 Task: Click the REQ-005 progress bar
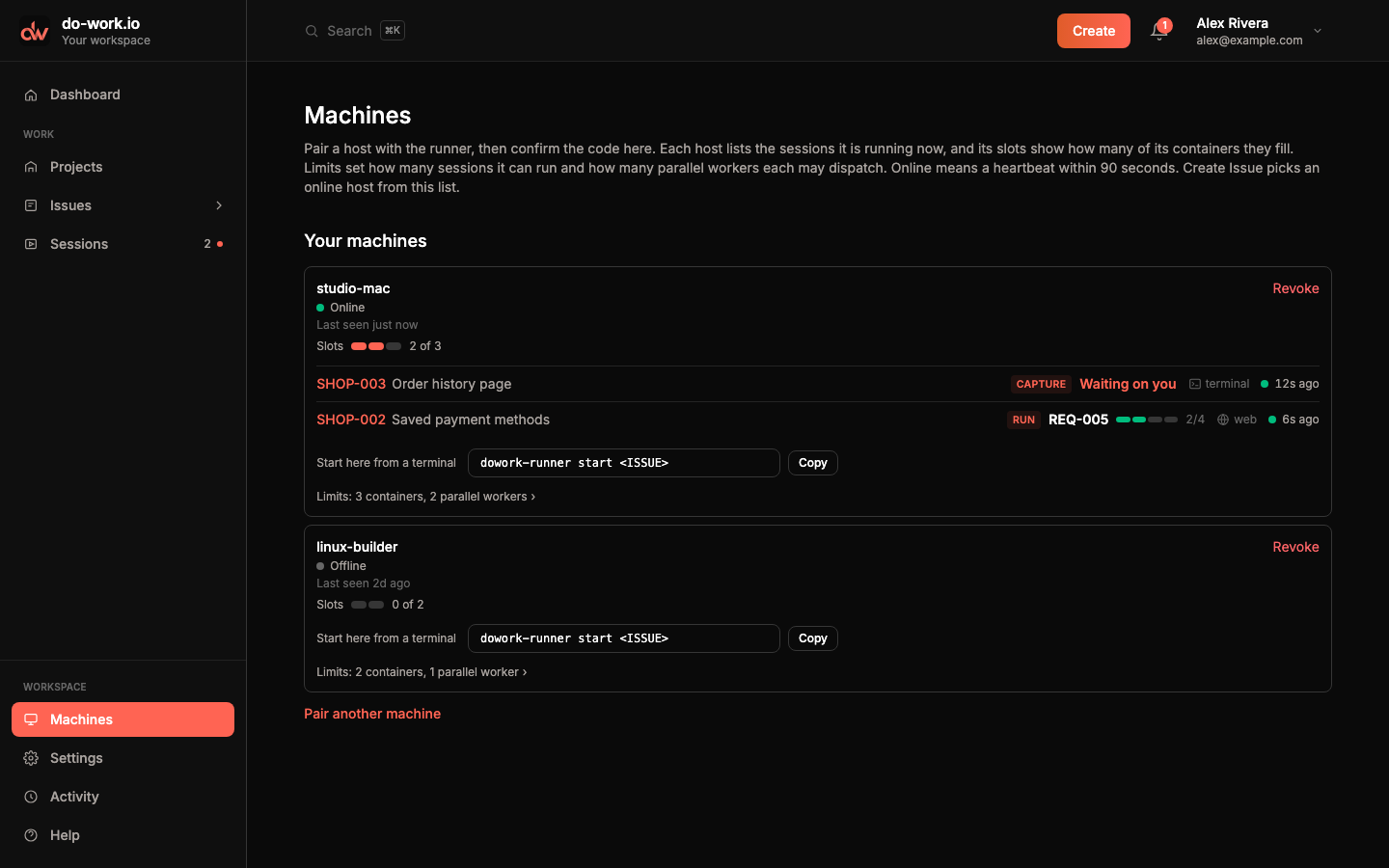coord(1147,420)
